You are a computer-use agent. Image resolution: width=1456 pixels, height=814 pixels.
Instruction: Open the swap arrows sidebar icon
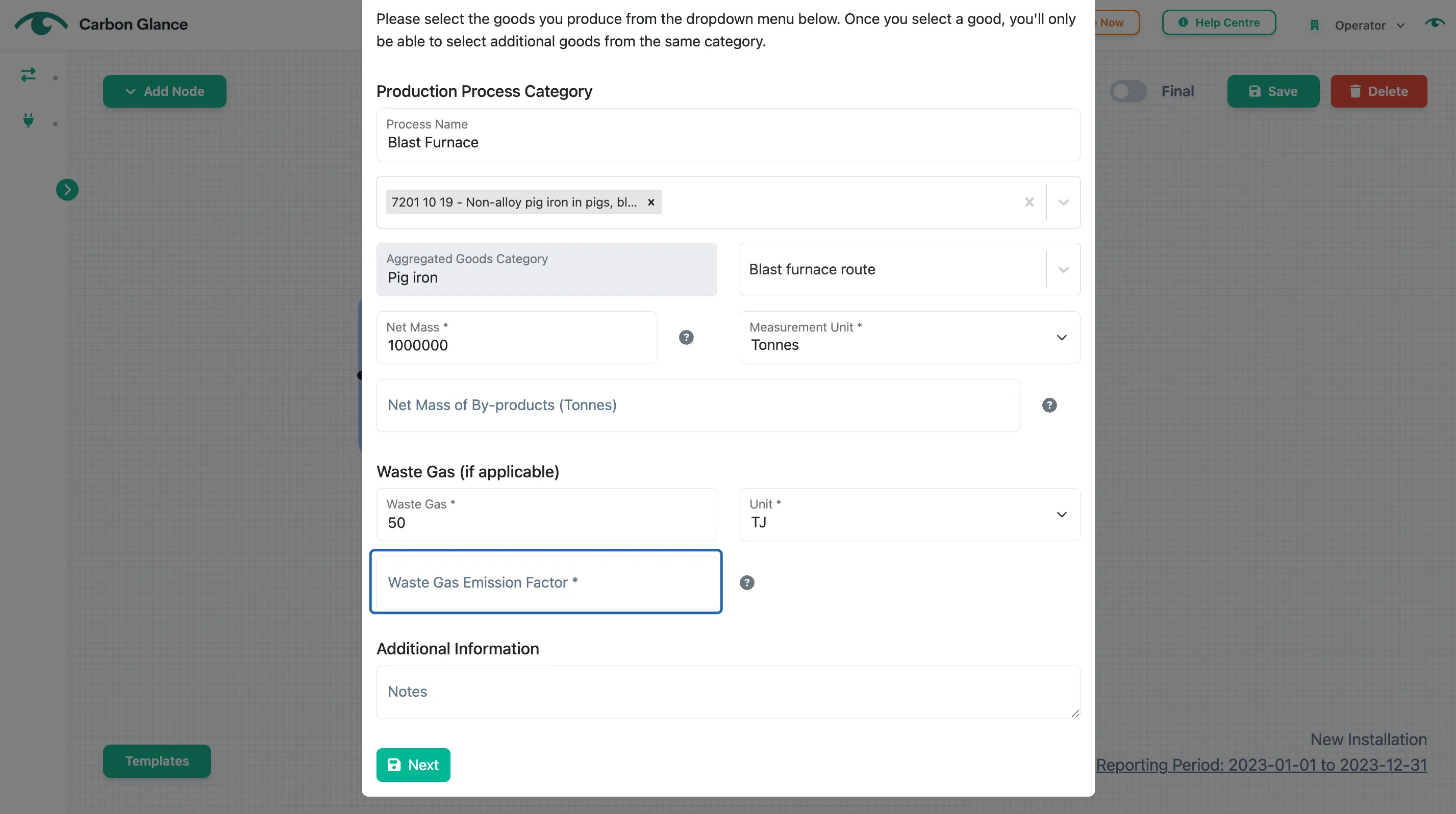click(x=28, y=75)
